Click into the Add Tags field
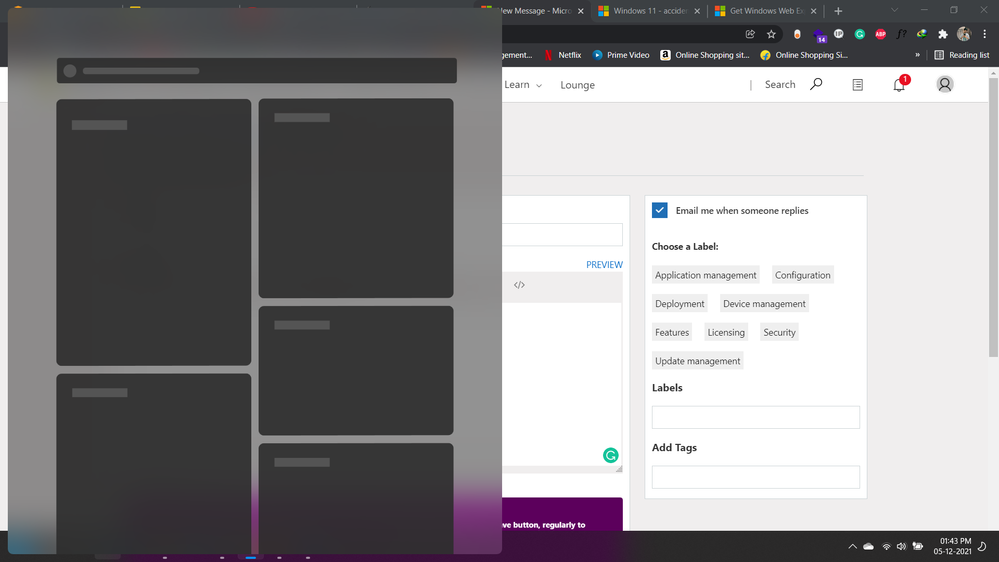The image size is (999, 562). [x=756, y=477]
